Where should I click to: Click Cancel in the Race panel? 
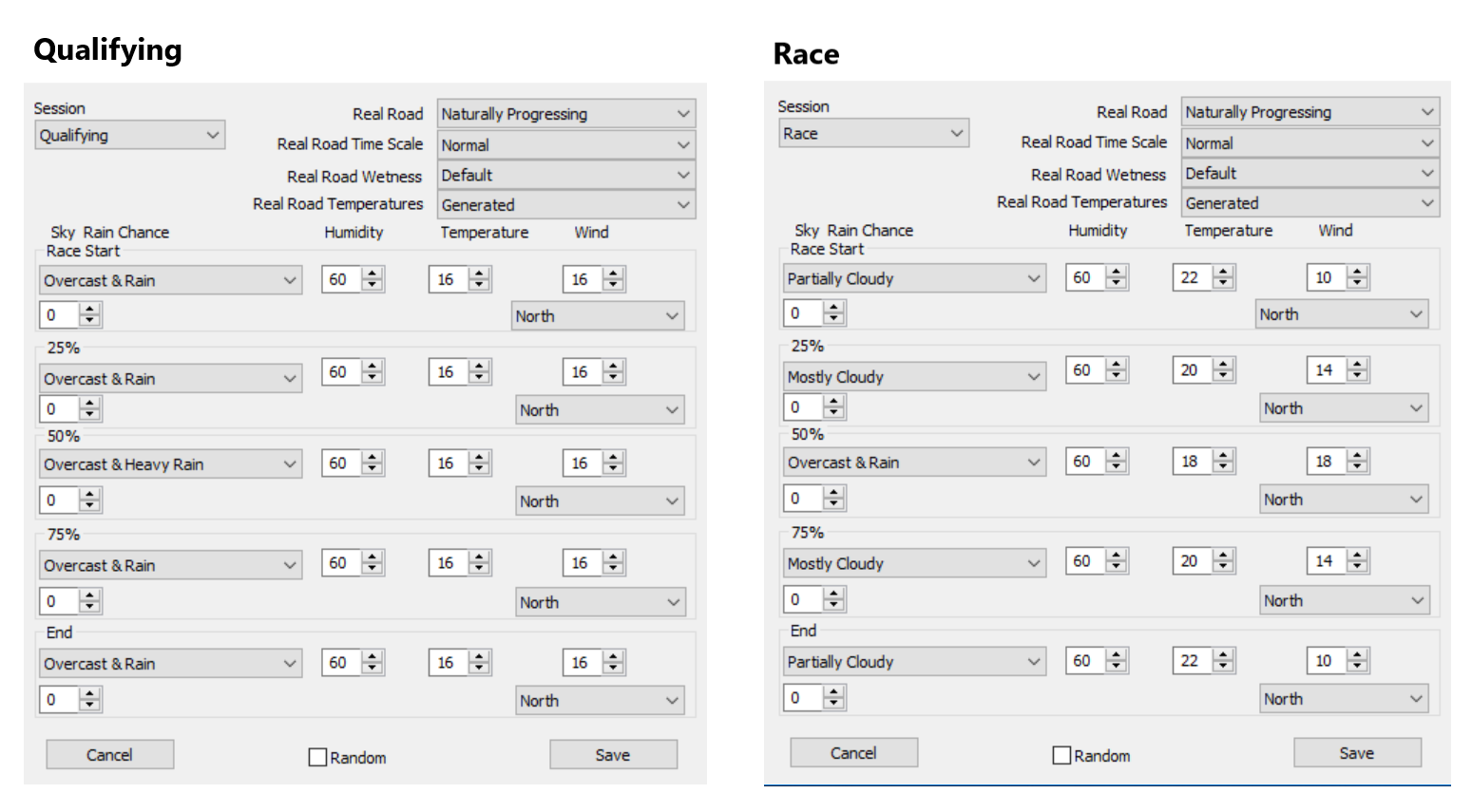click(x=854, y=752)
